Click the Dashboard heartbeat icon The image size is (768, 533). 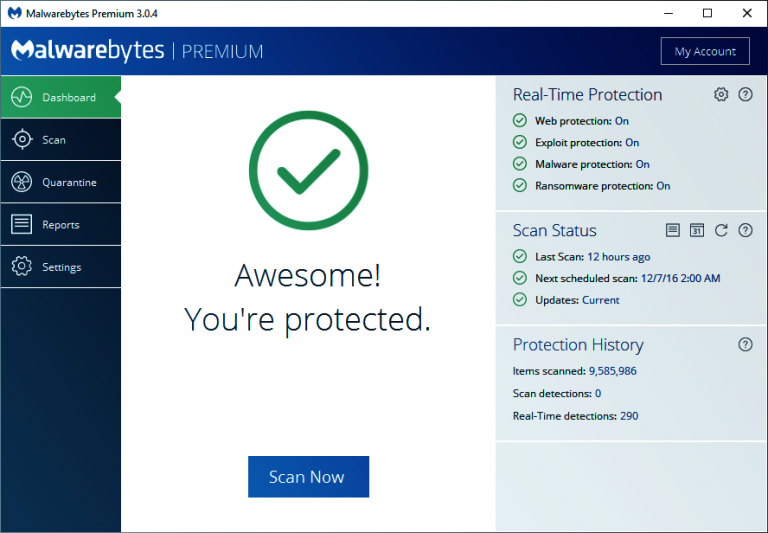(x=22, y=97)
